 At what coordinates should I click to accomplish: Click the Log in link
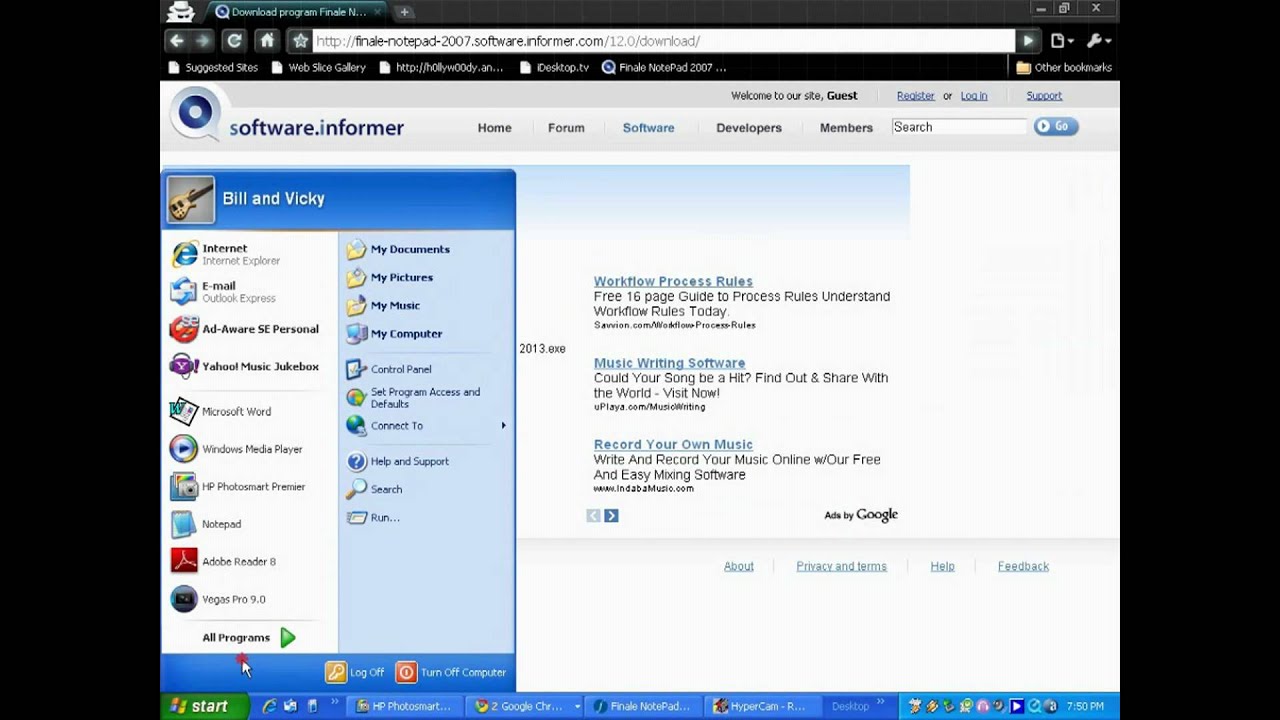pos(974,96)
